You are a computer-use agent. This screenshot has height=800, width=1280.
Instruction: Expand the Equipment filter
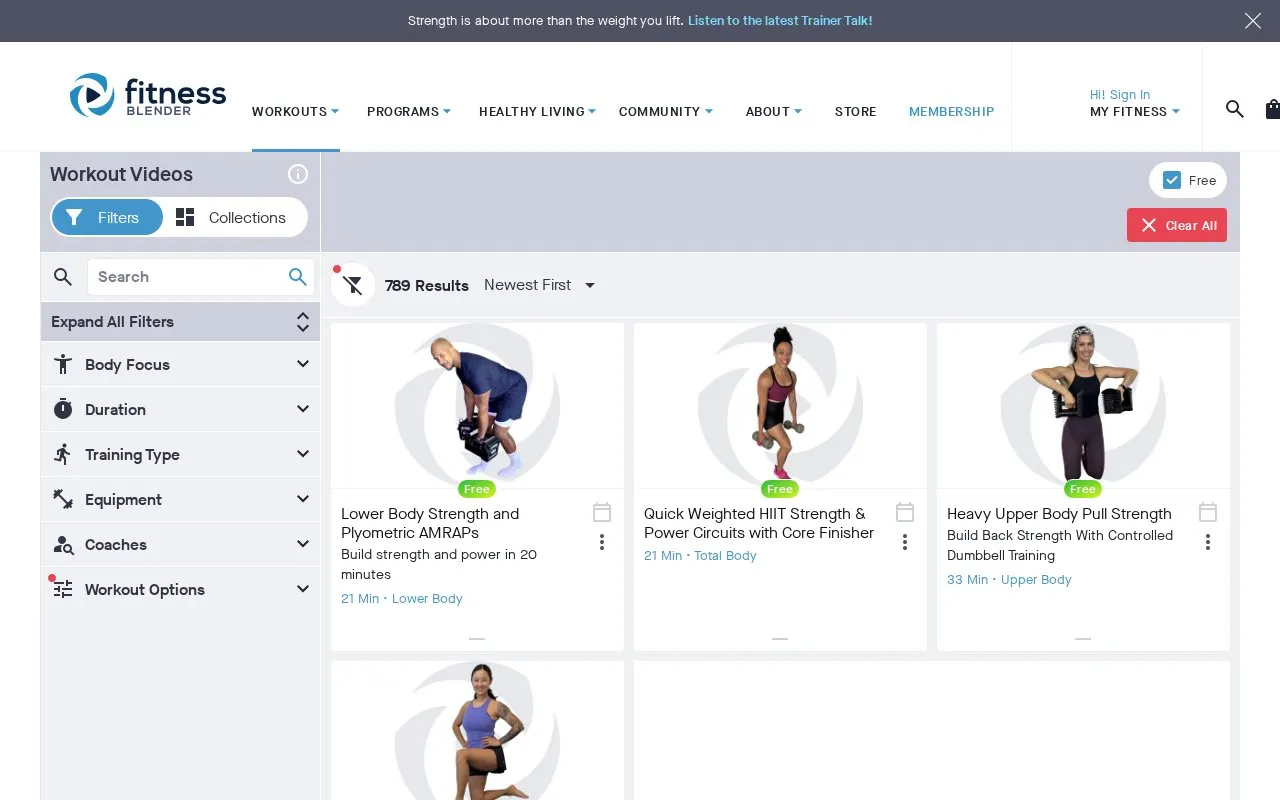click(x=180, y=500)
